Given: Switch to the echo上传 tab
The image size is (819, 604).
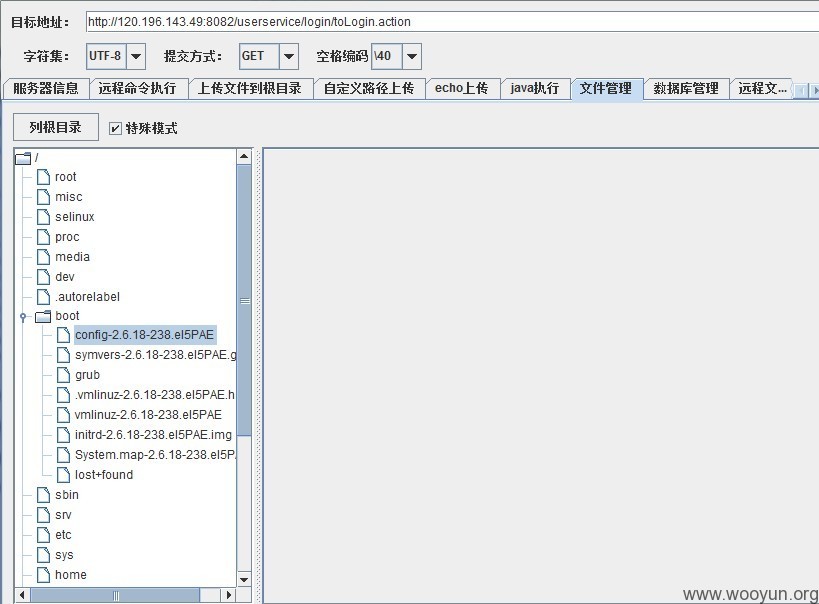Looking at the screenshot, I should 462,88.
